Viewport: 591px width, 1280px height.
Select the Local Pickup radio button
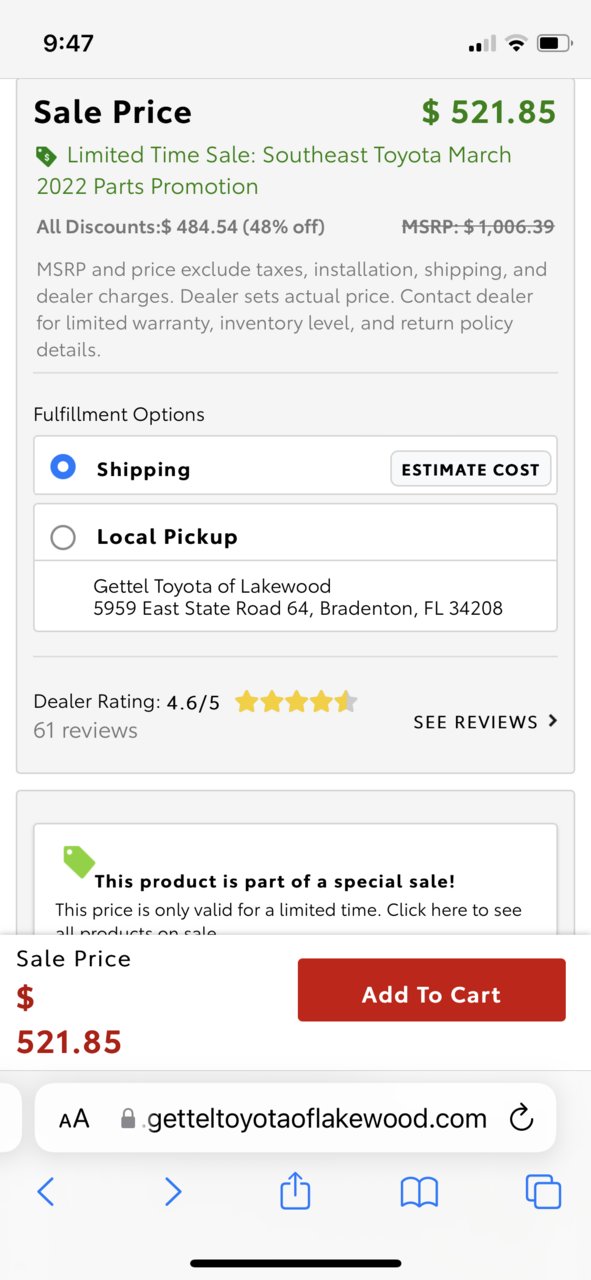(63, 537)
